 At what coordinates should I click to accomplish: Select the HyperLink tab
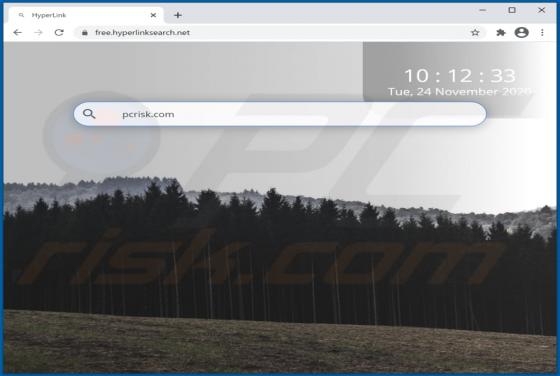(86, 15)
